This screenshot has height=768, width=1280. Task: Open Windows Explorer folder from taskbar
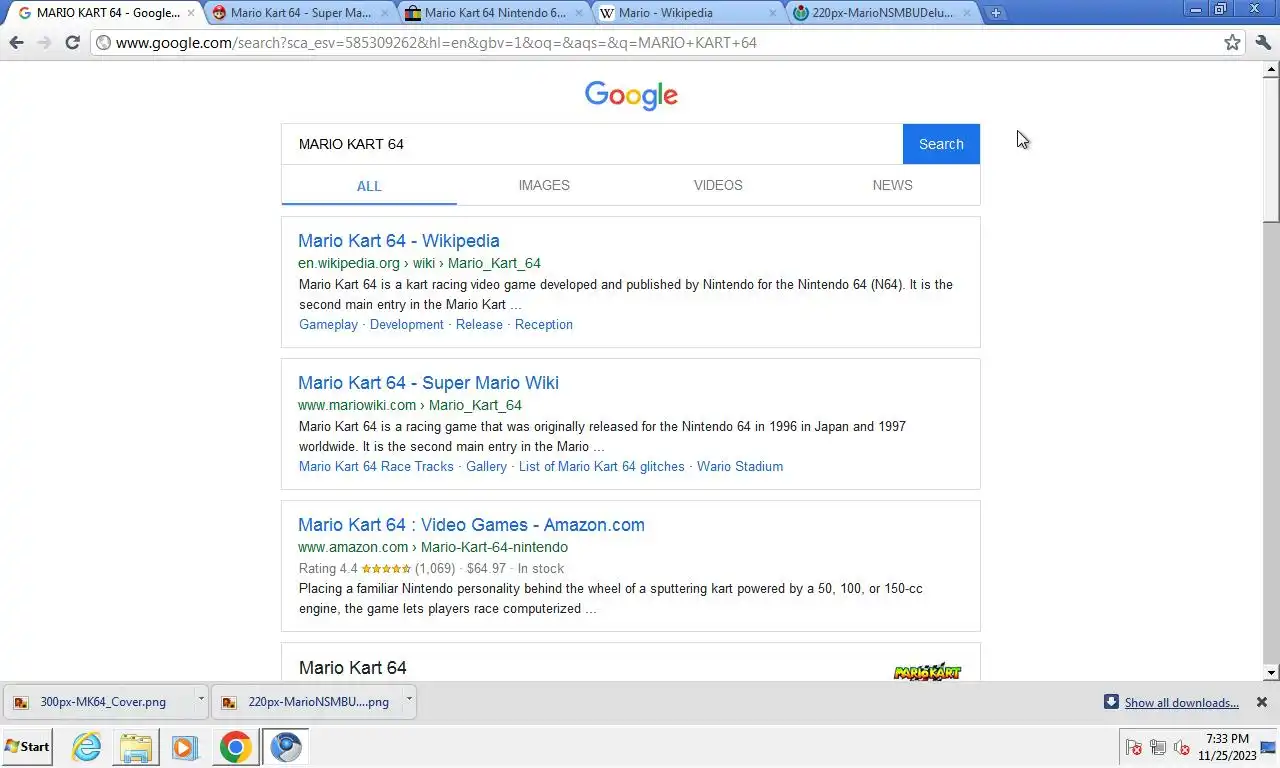(x=136, y=747)
